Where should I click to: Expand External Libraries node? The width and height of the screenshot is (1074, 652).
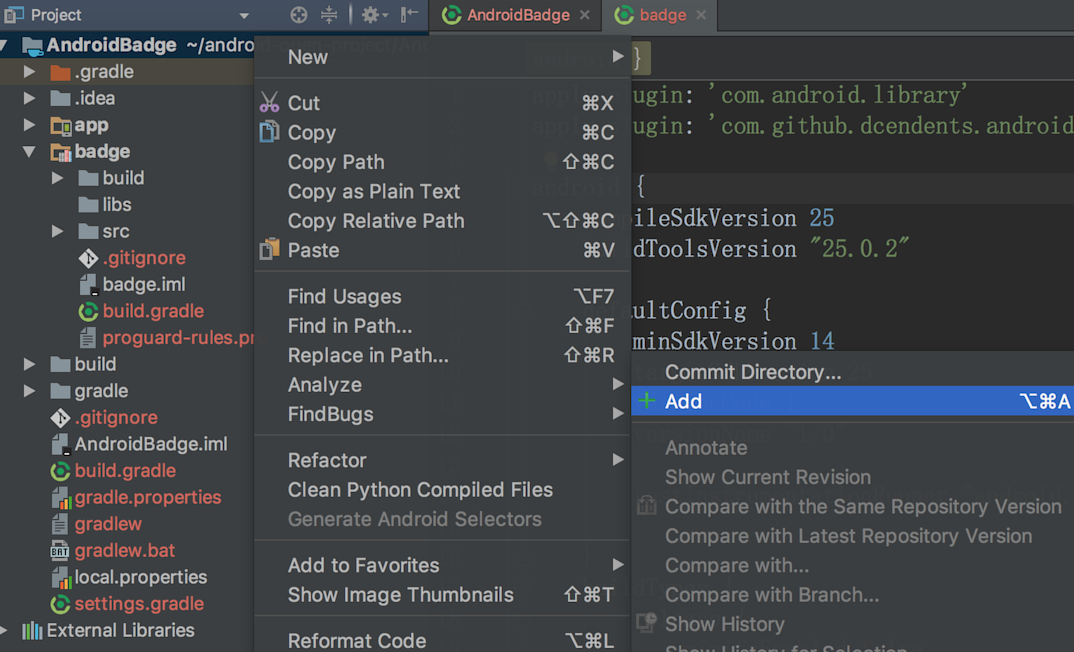point(4,630)
